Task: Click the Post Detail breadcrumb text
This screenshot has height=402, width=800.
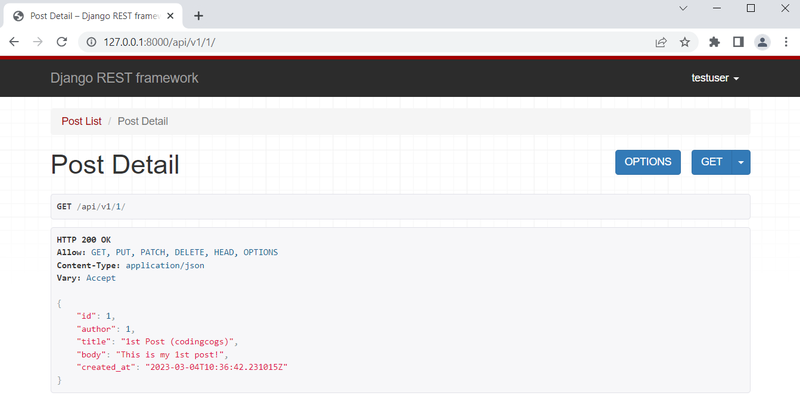Action: pos(143,121)
